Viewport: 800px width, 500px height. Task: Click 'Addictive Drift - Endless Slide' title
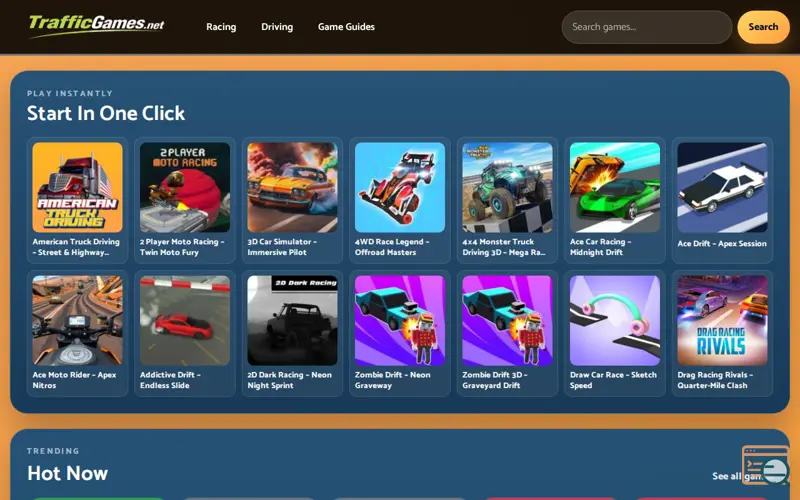(170, 380)
